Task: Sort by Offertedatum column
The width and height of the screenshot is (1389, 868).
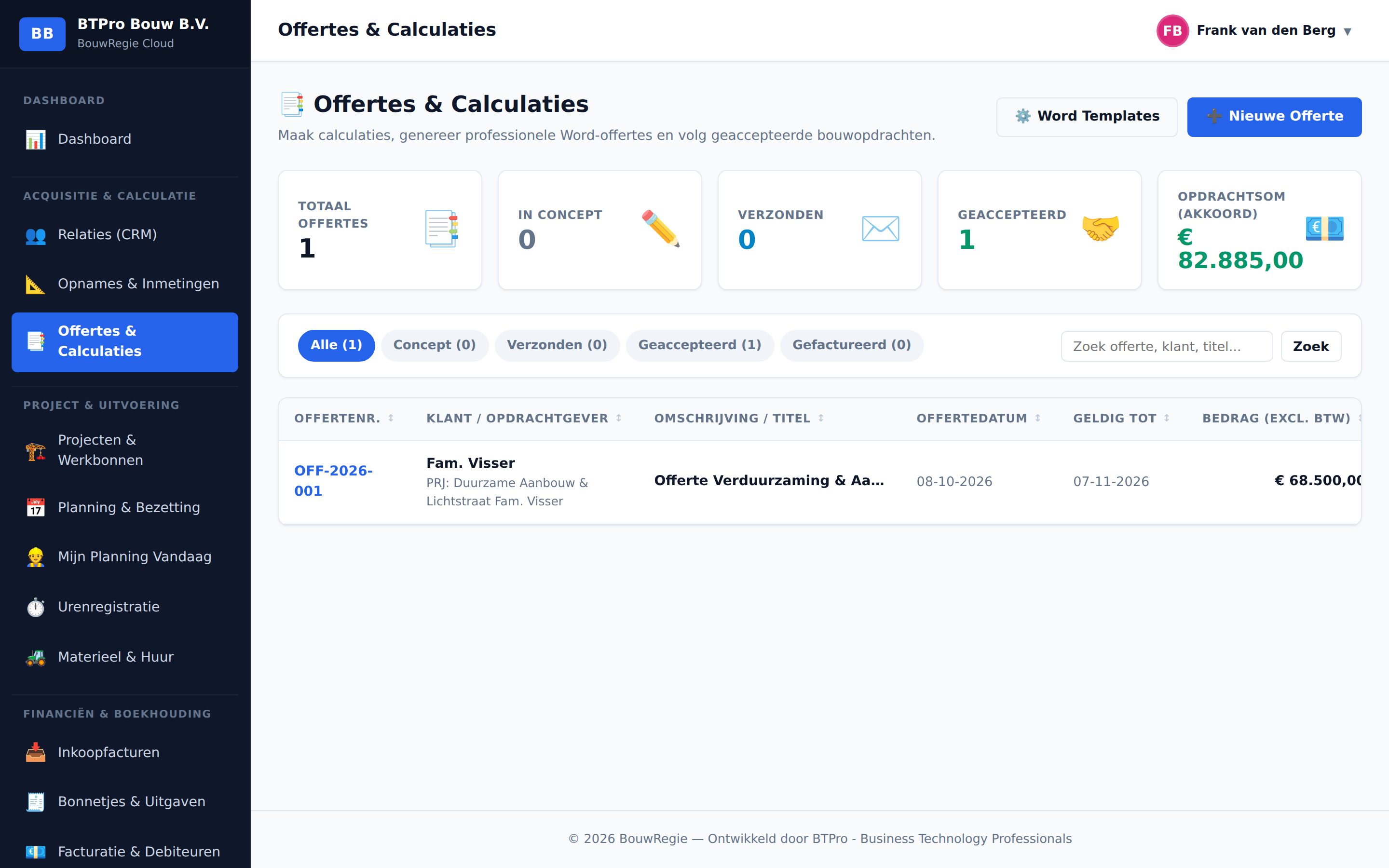Action: coord(979,419)
